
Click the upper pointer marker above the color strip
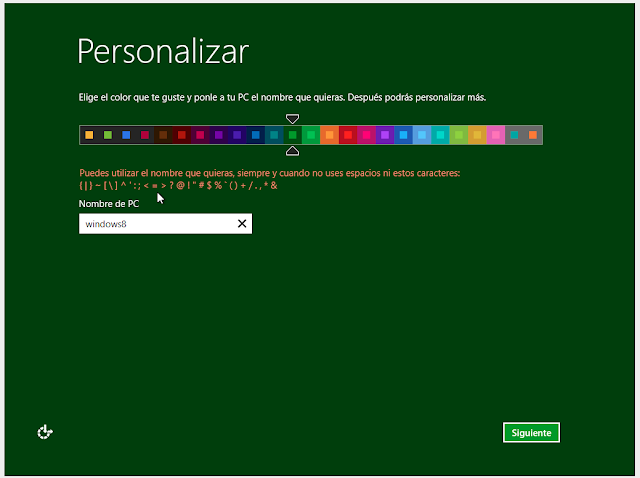(292, 119)
